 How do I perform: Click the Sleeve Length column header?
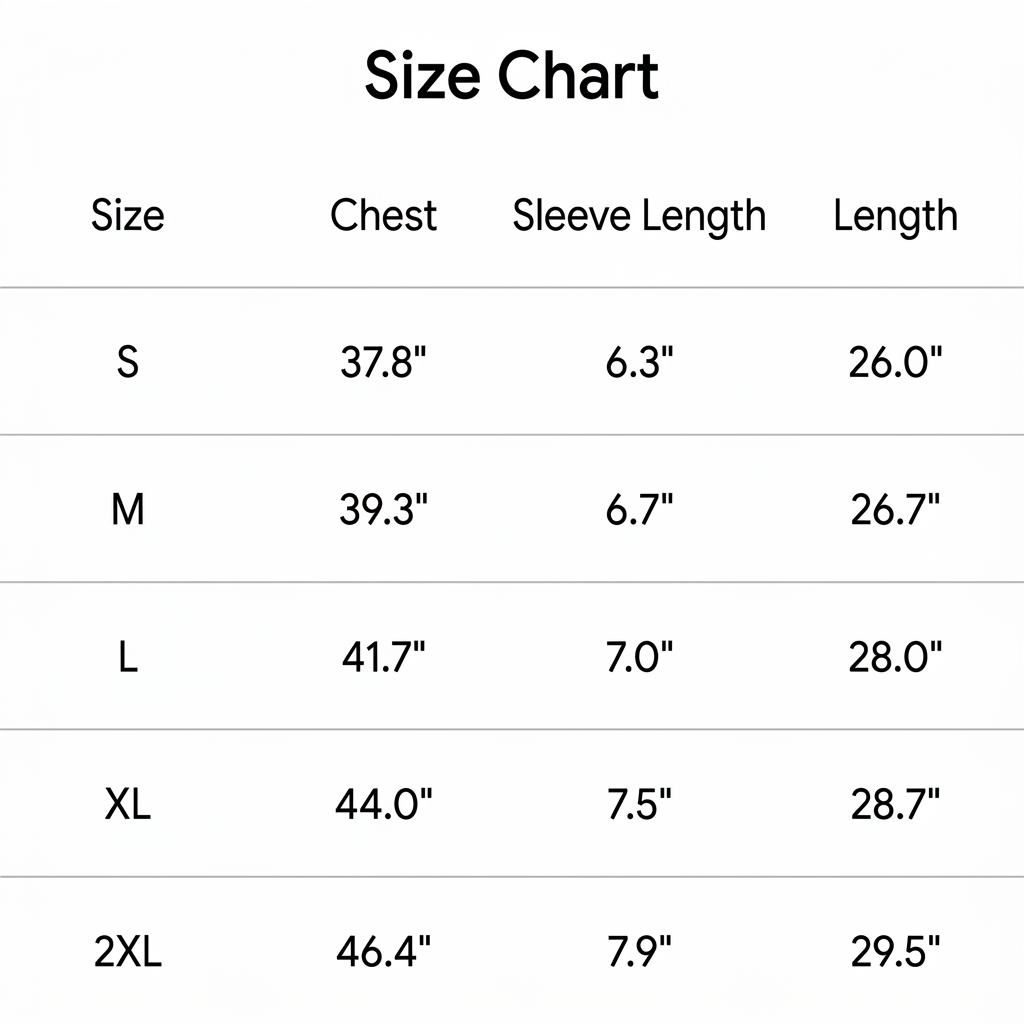coord(639,216)
